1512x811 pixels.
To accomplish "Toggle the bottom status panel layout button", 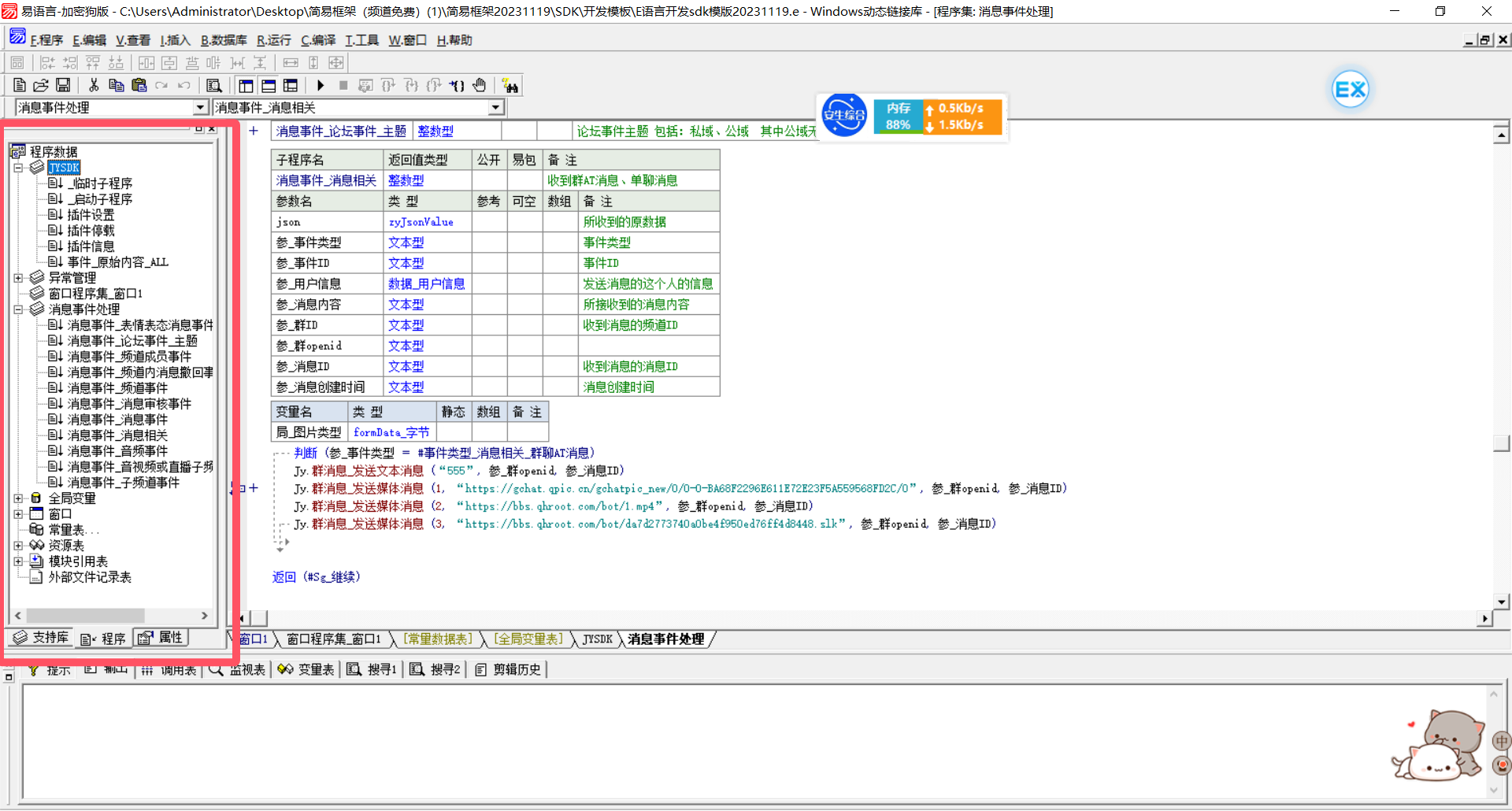I will tap(269, 86).
